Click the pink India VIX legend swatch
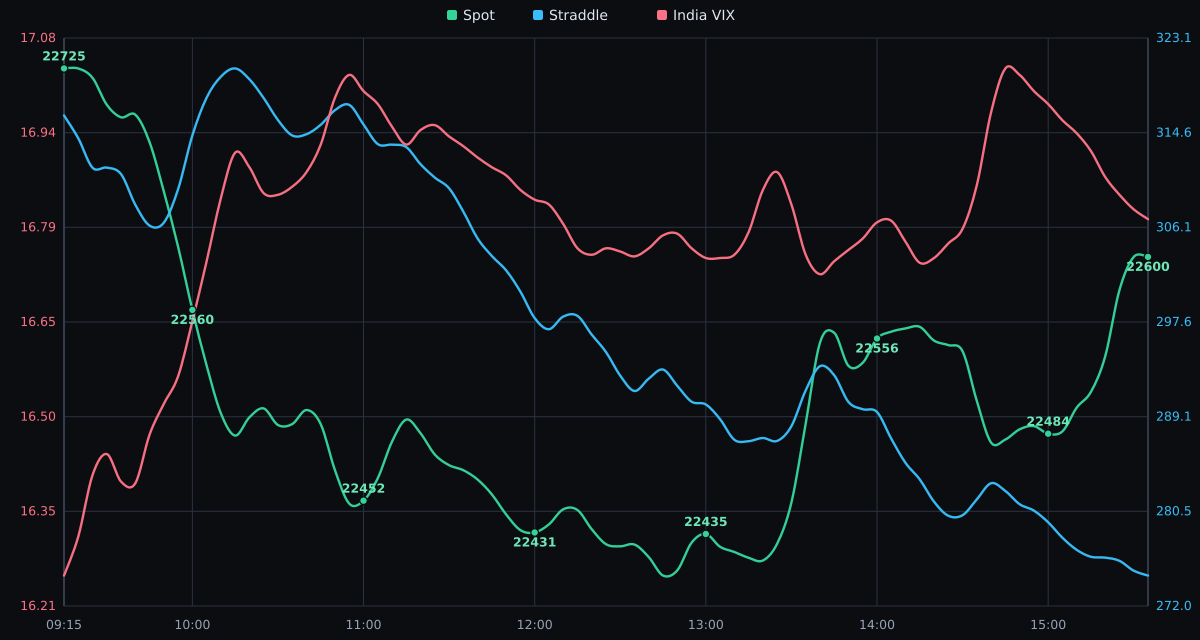 pyautogui.click(x=662, y=15)
